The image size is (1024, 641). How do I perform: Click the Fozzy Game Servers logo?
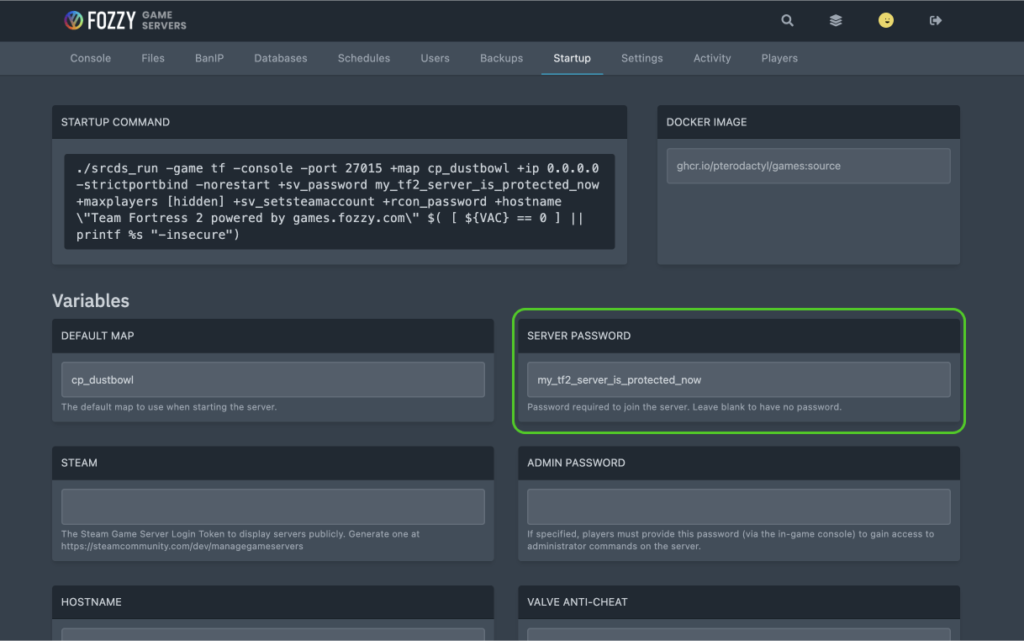[124, 19]
